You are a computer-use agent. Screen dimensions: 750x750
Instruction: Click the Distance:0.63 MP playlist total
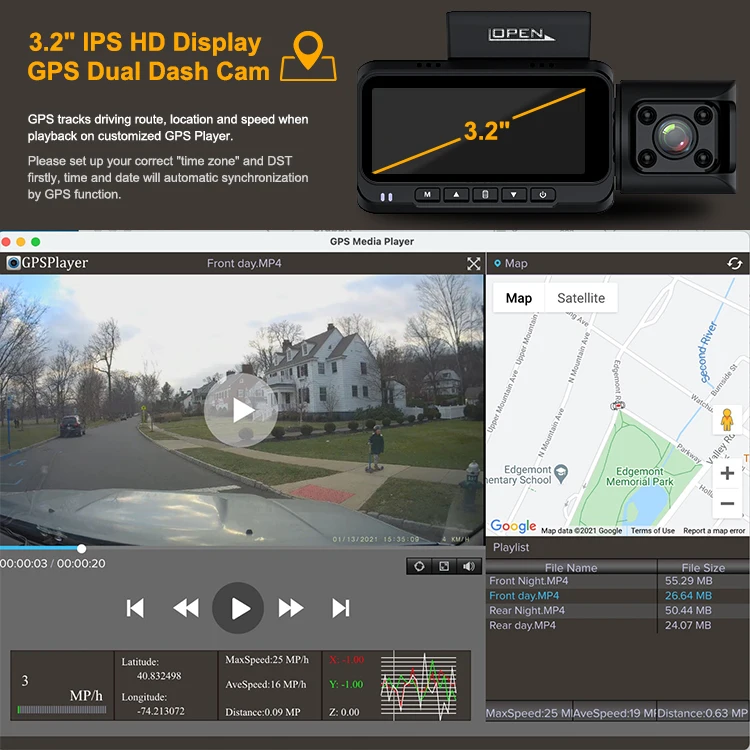coord(703,713)
